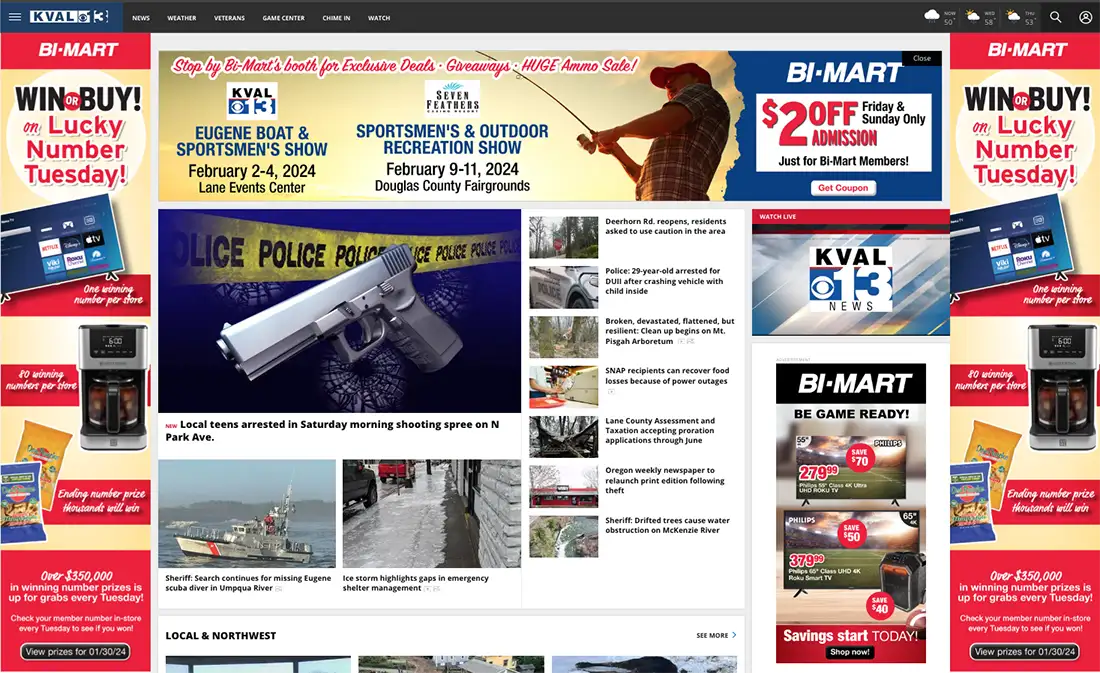Click the left Bi-Mart Lucky Number Tuesday ad

(x=75, y=352)
